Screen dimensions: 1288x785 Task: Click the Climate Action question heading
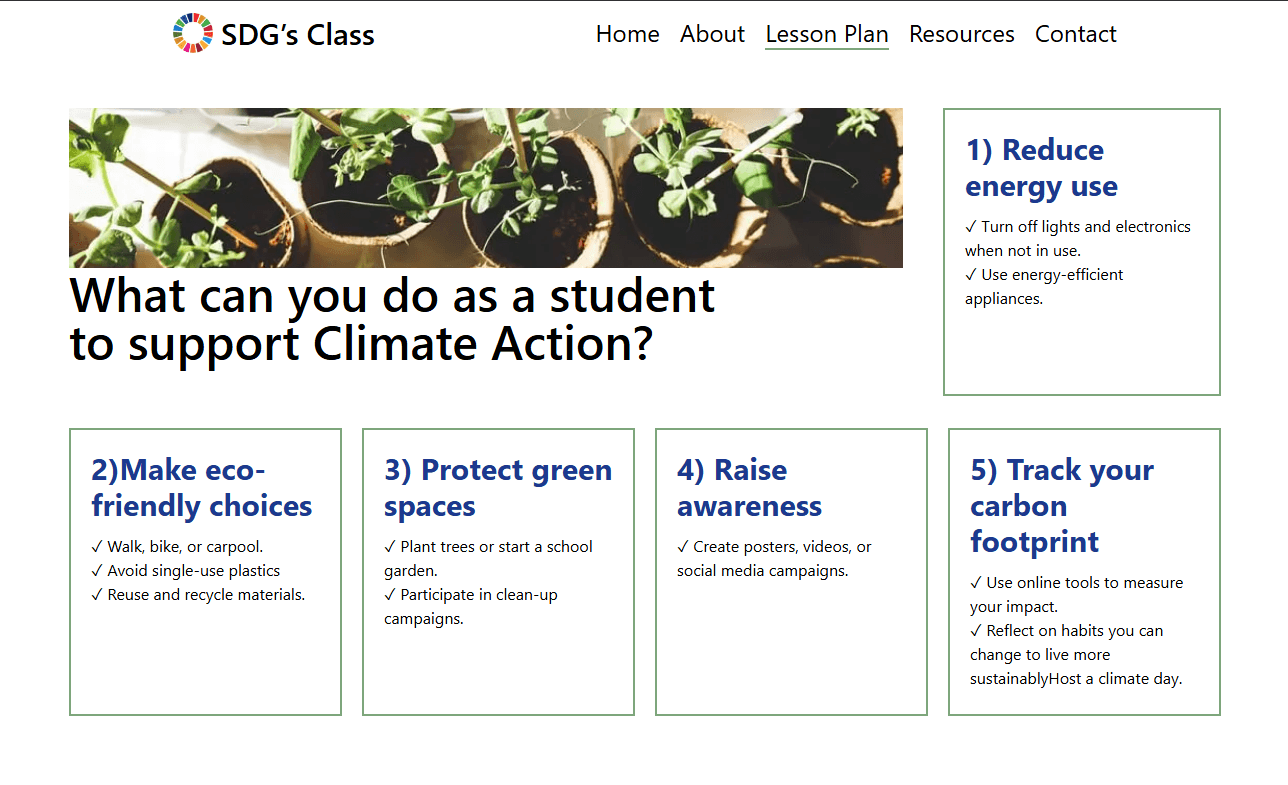coord(392,319)
